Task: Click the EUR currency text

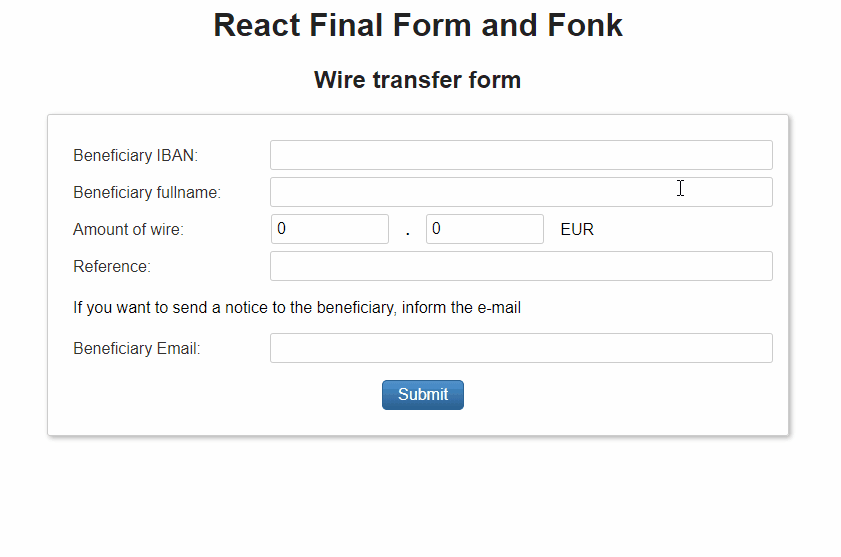Action: [x=577, y=230]
